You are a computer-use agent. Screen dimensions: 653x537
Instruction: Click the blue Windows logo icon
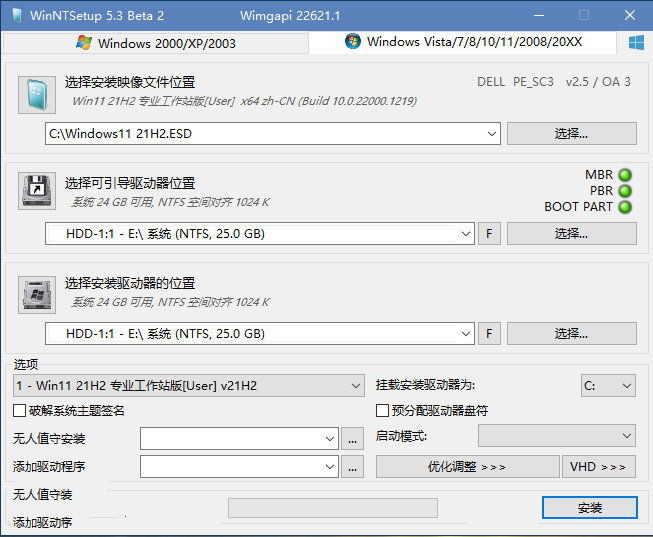coord(636,42)
